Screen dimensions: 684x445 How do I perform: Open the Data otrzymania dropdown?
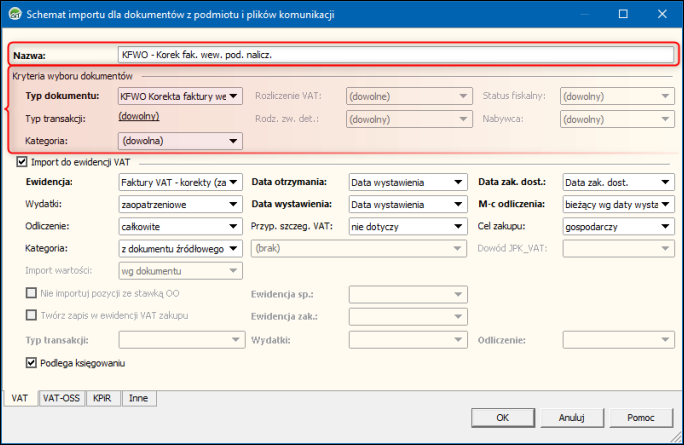pyautogui.click(x=408, y=182)
